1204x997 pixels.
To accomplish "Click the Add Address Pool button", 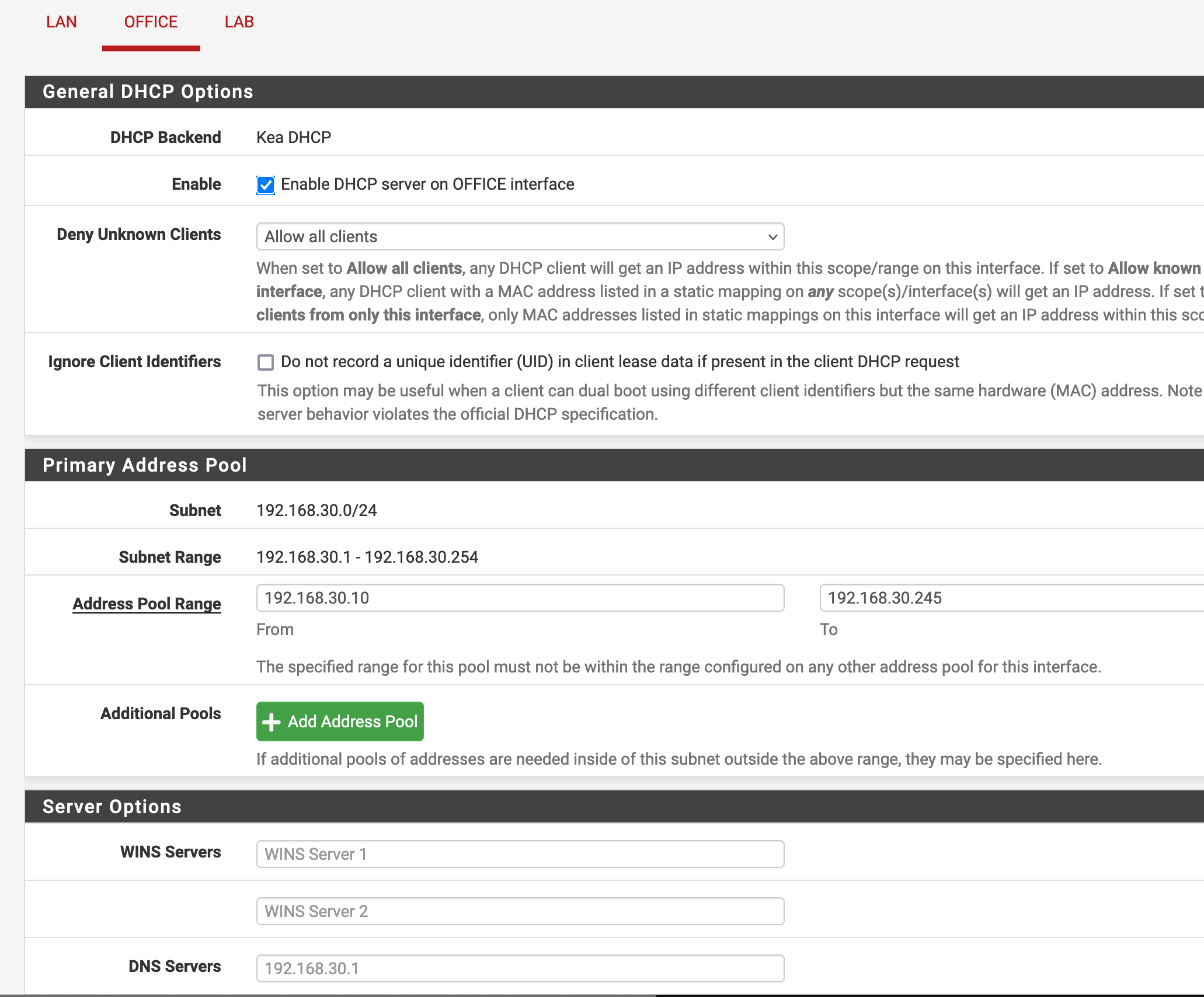I will [x=340, y=722].
